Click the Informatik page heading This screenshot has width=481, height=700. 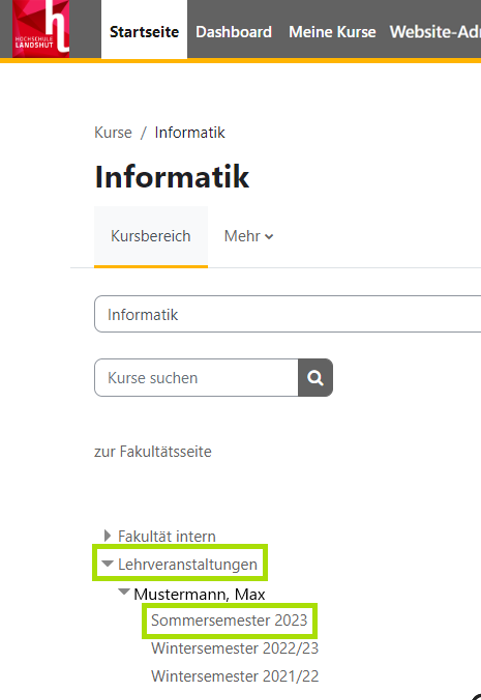(172, 176)
